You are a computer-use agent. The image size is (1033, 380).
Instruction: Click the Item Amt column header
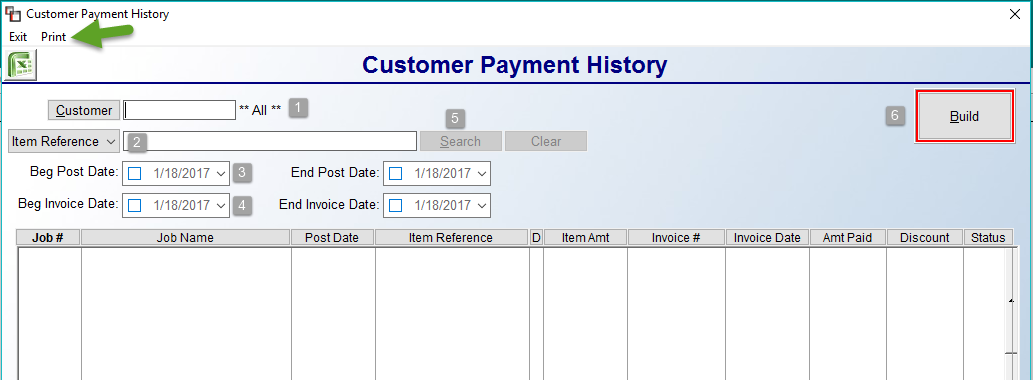(586, 238)
